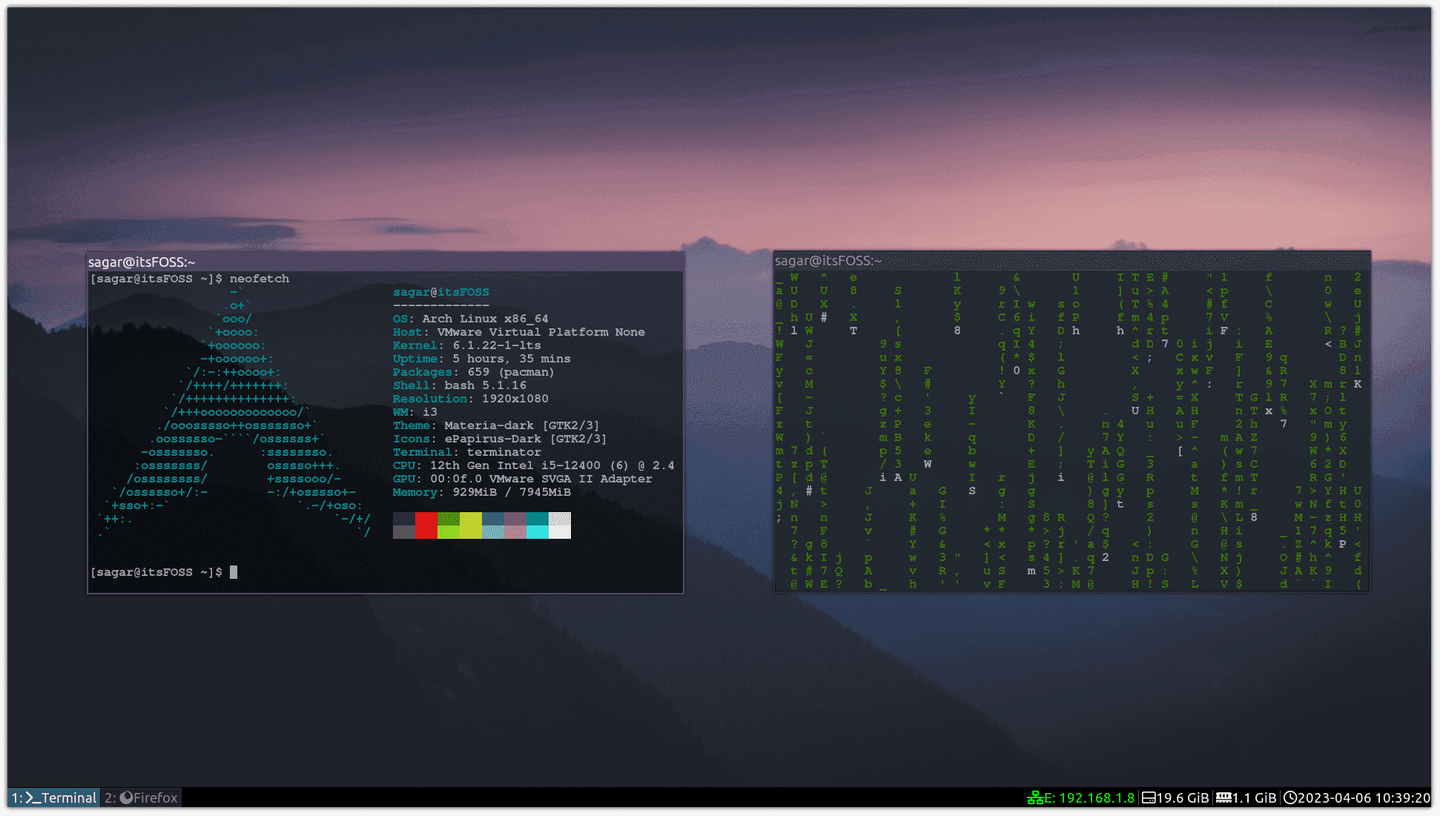This screenshot has height=816, width=1440.
Task: Select the prompt cursor block in the left terminal
Action: 232,571
